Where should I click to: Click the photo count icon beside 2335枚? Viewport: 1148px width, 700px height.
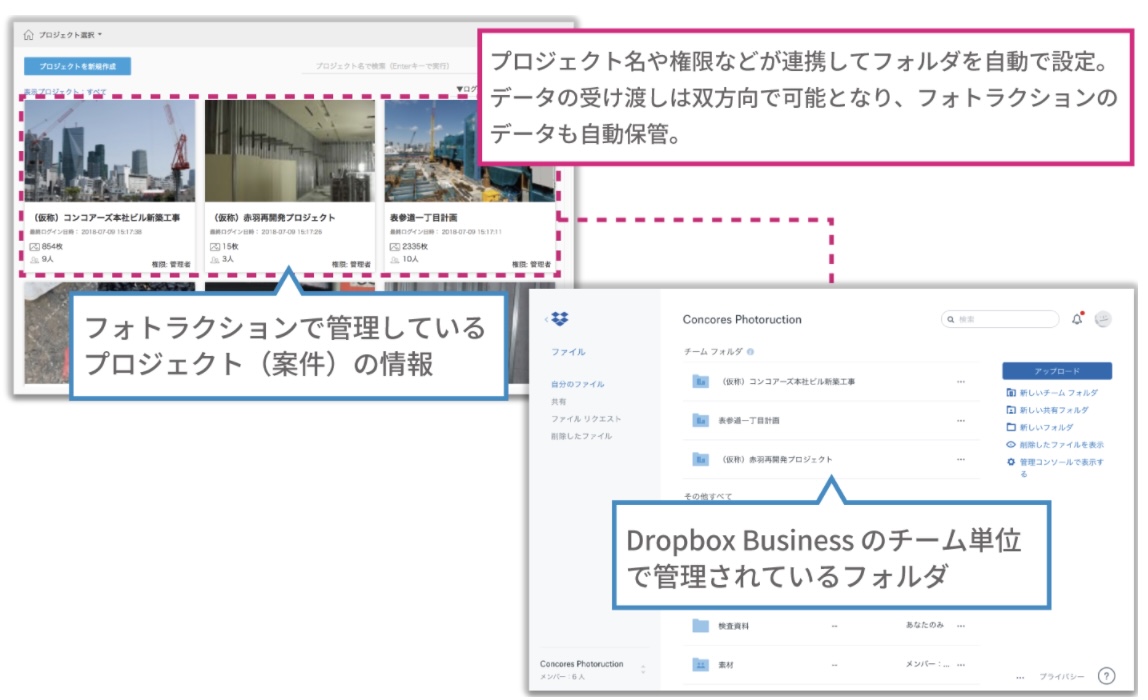[395, 247]
